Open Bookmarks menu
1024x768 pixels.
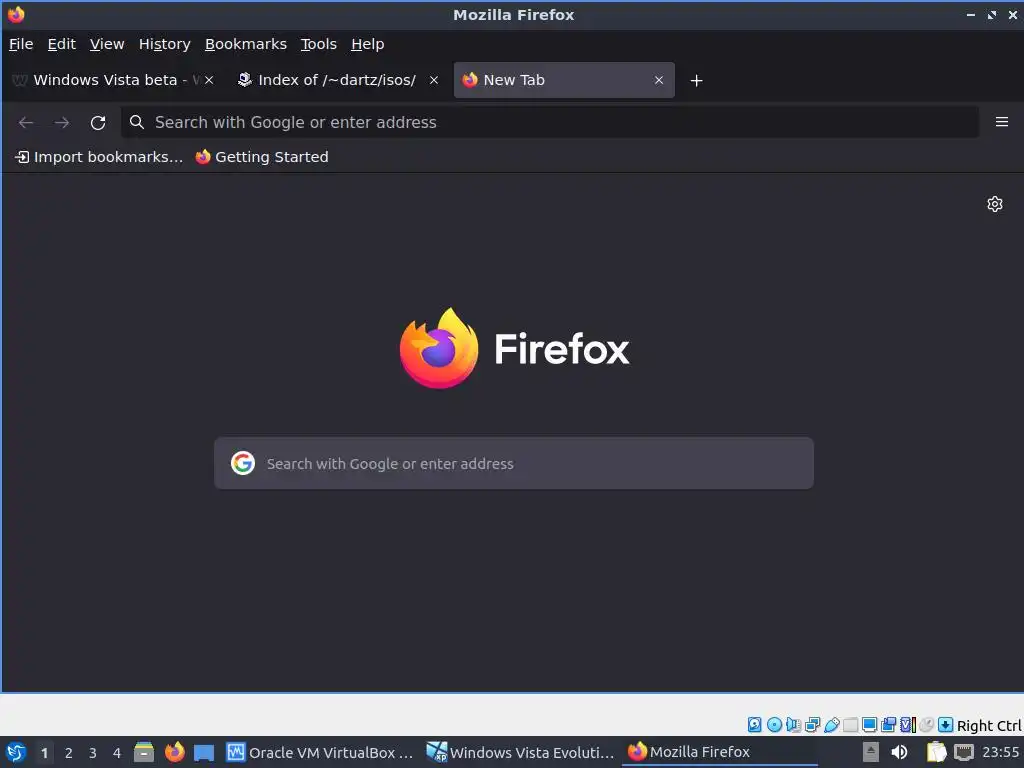tap(246, 44)
